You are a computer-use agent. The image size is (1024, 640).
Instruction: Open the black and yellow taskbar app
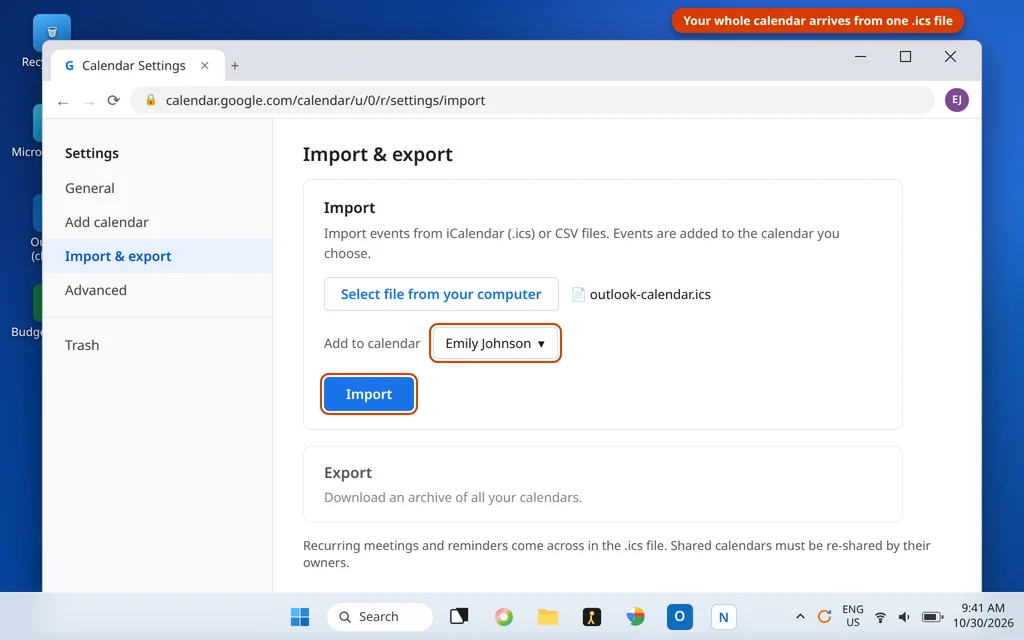(x=592, y=616)
